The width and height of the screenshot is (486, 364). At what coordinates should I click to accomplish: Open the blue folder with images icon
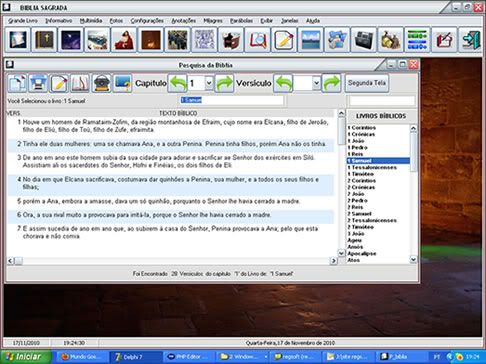click(337, 40)
